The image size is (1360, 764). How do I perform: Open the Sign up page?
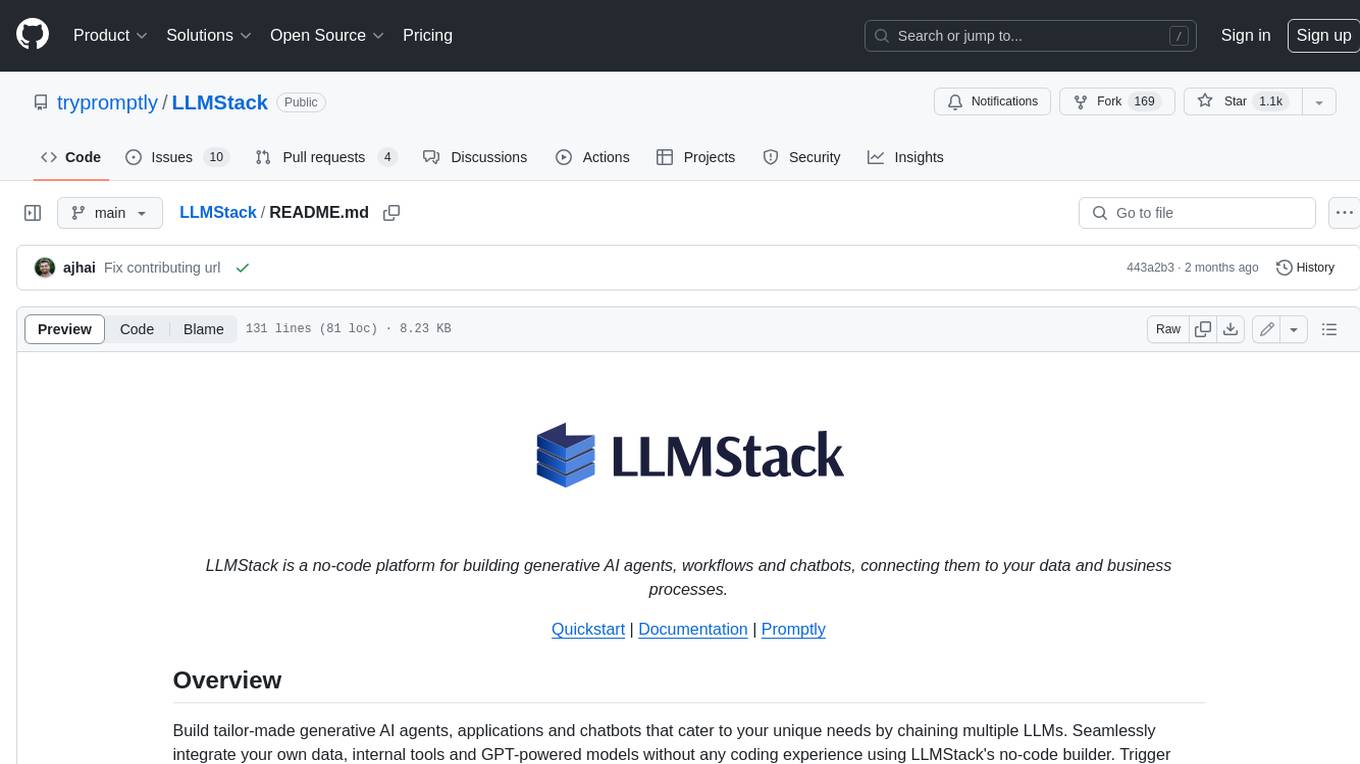click(x=1323, y=35)
